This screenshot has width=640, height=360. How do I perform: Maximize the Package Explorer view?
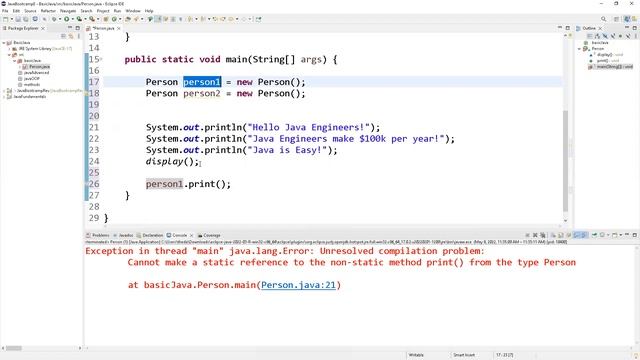[x=78, y=28]
